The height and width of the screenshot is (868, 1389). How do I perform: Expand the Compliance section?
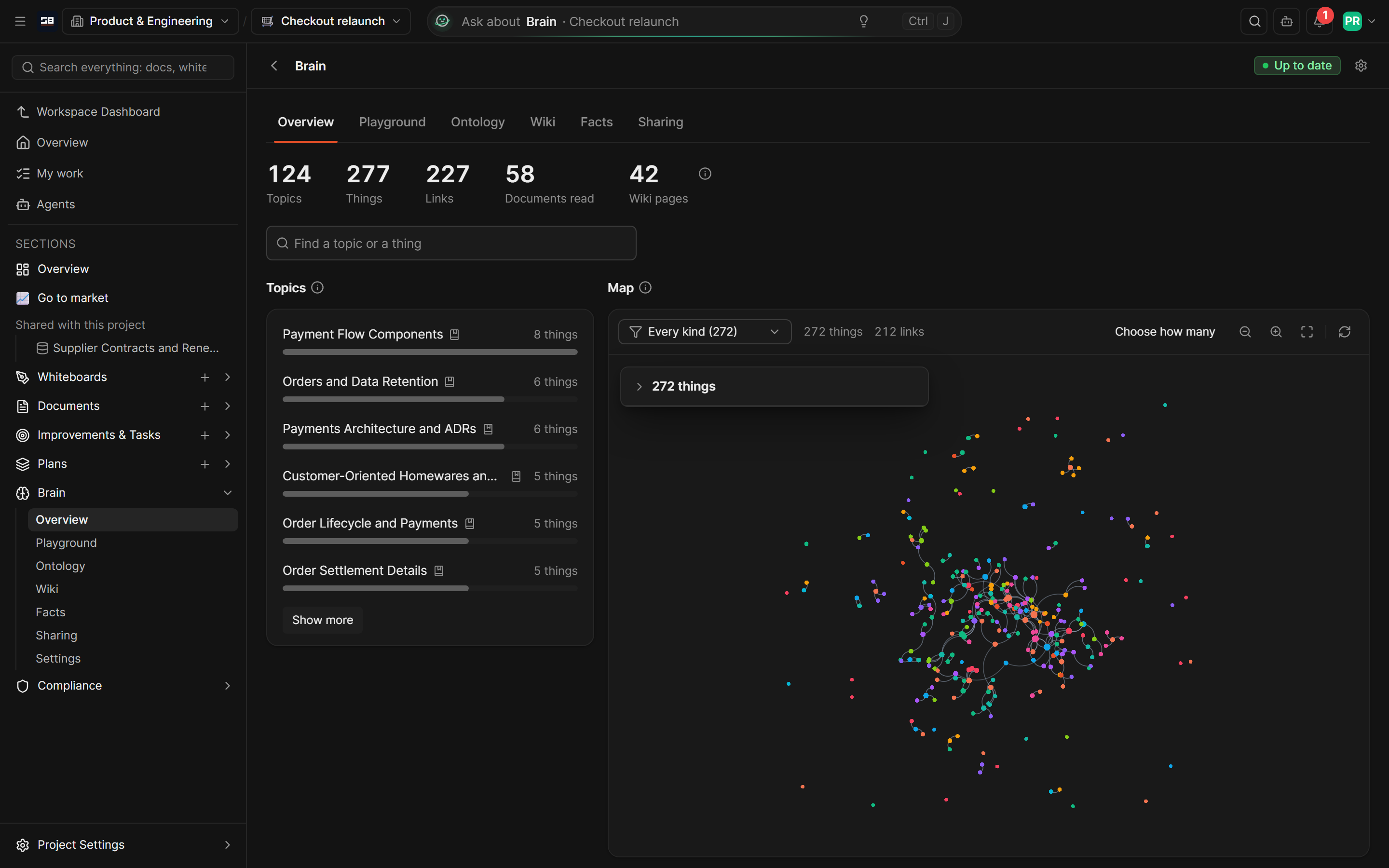pos(227,685)
